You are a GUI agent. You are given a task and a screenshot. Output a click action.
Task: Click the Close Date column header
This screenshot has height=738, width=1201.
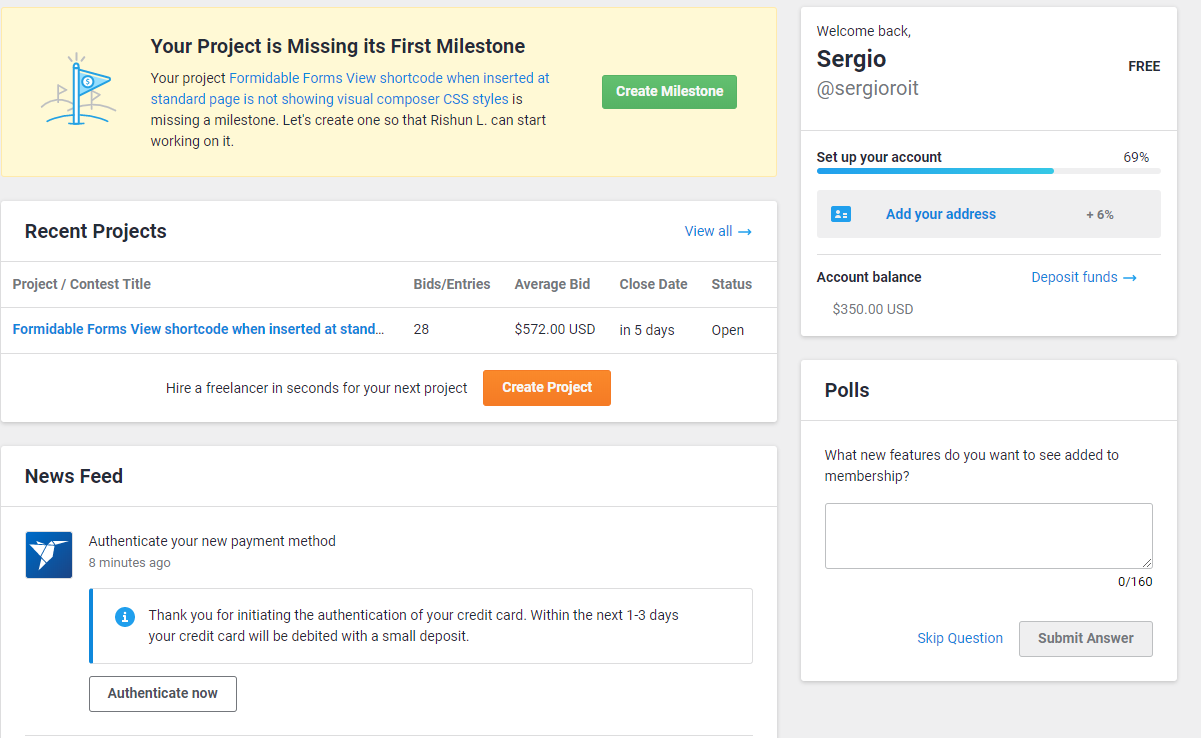(653, 284)
